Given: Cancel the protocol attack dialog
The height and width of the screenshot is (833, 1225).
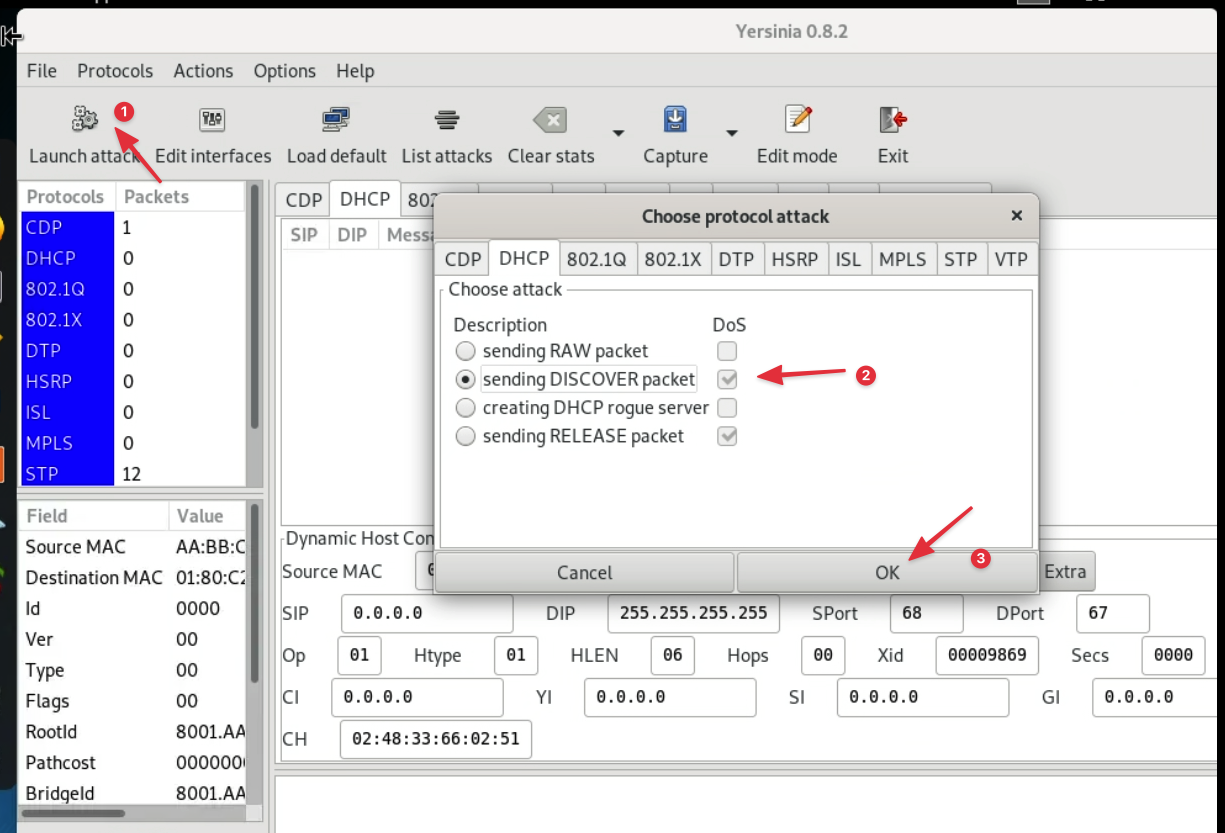Looking at the screenshot, I should click(584, 573).
